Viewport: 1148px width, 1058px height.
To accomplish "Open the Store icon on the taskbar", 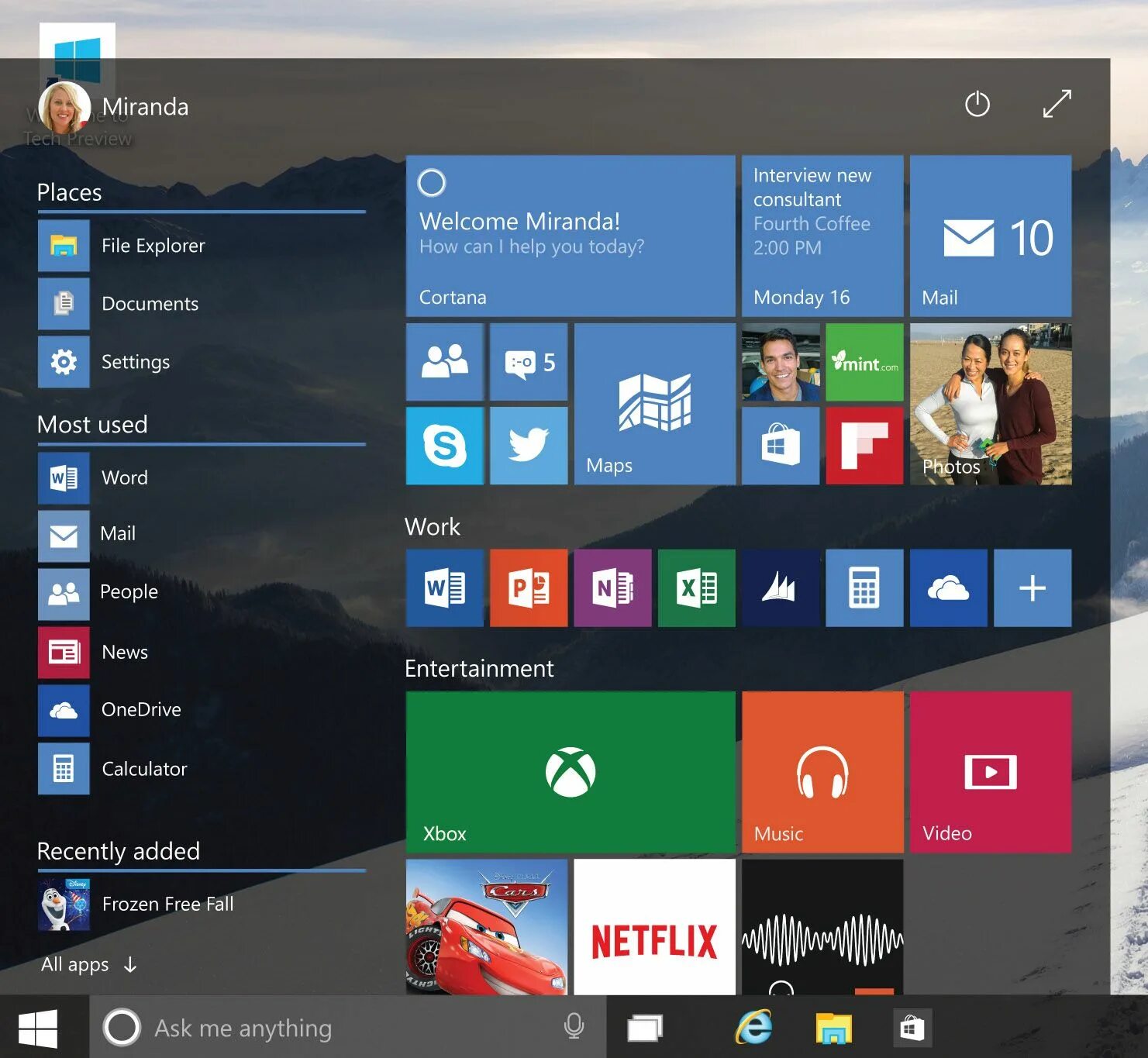I will click(912, 1029).
